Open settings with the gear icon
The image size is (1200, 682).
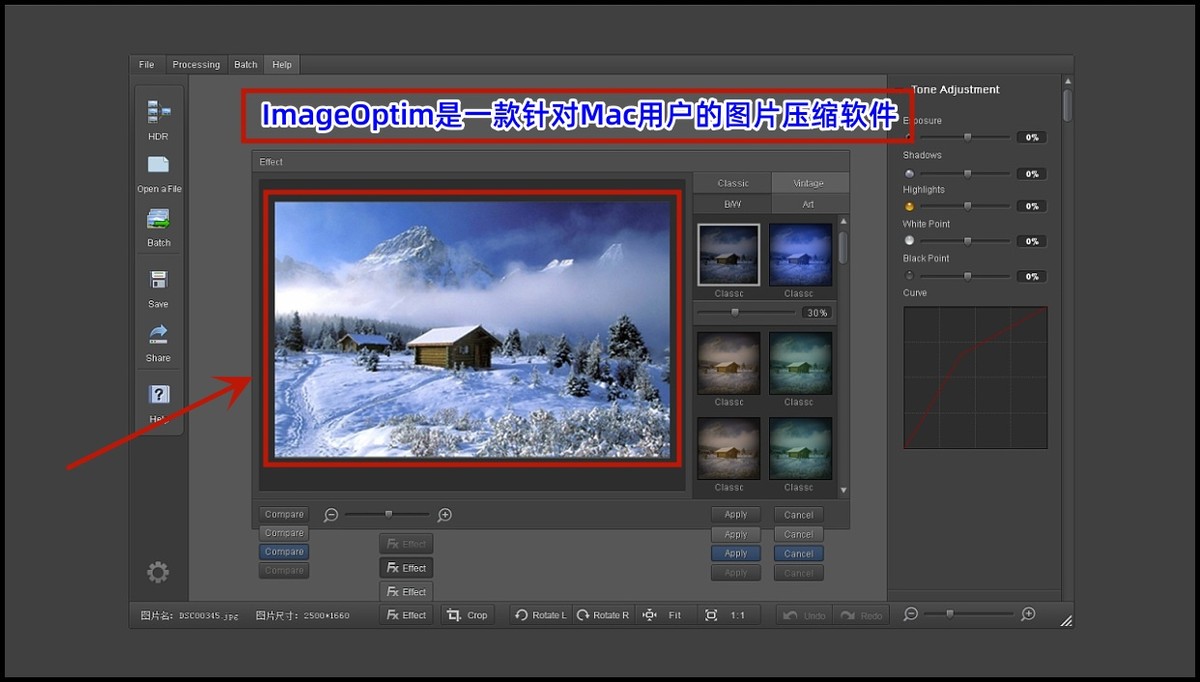(158, 572)
